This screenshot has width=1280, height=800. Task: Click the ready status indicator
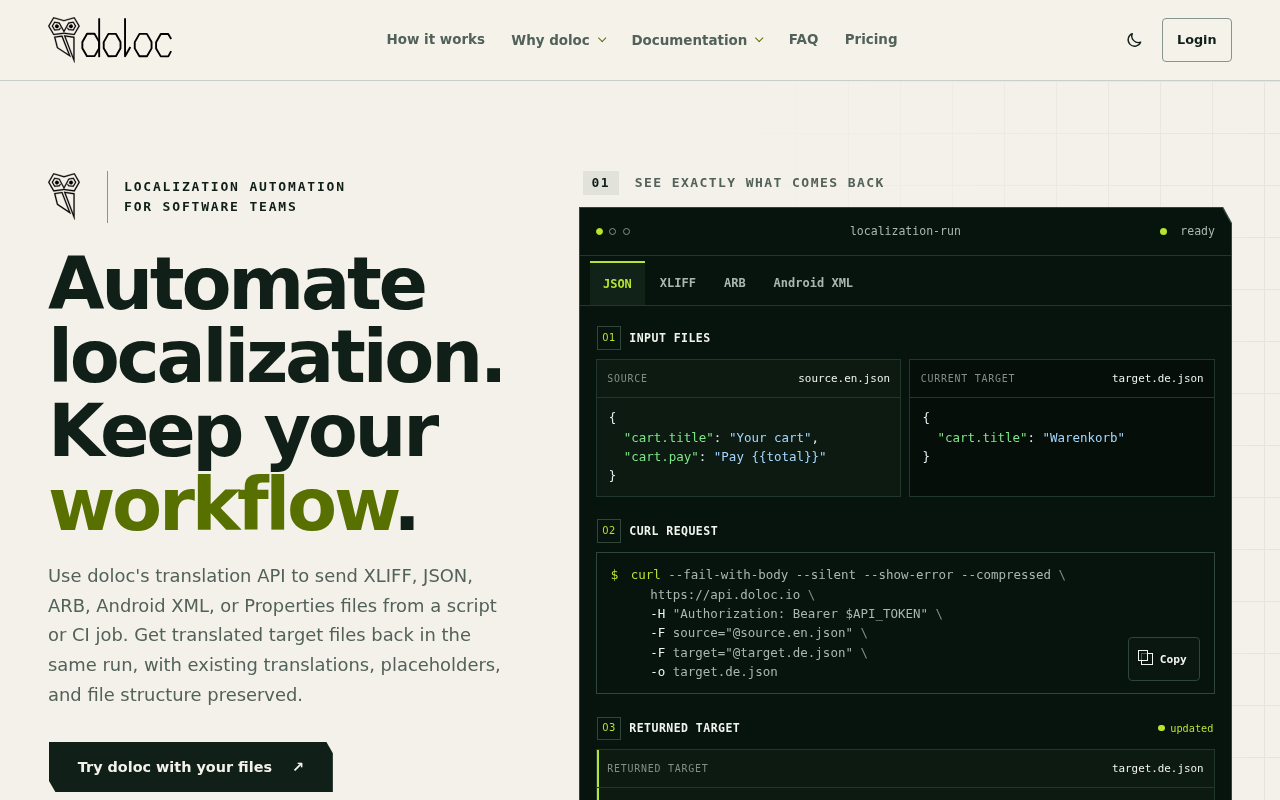pyautogui.click(x=1188, y=231)
